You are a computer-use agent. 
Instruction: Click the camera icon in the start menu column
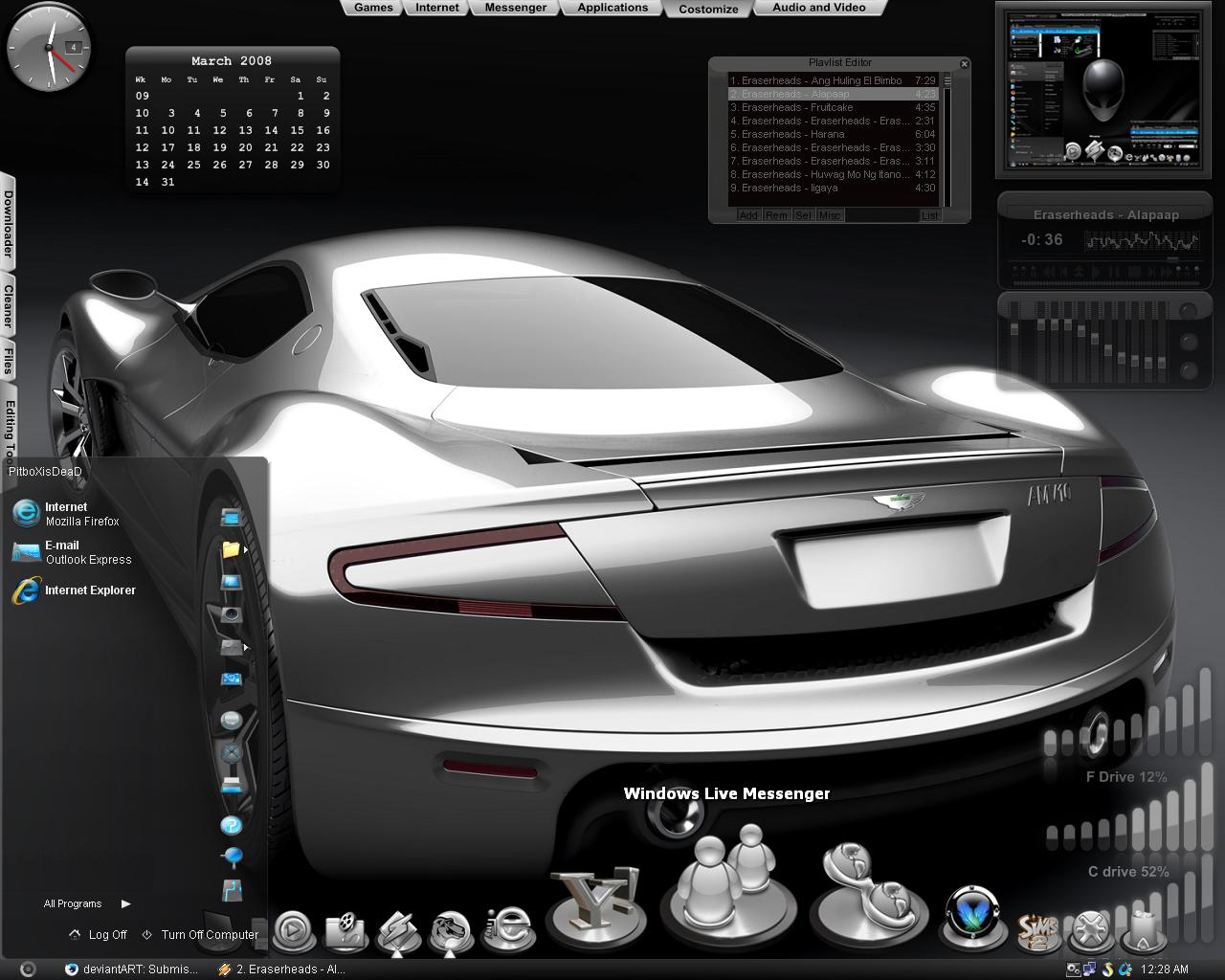tap(231, 613)
